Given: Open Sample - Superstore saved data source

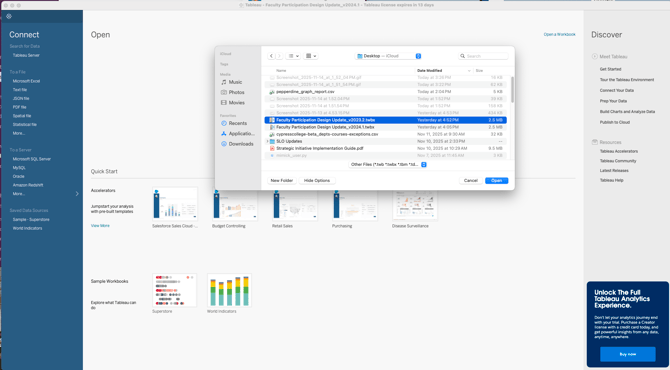Looking at the screenshot, I should pos(31,220).
